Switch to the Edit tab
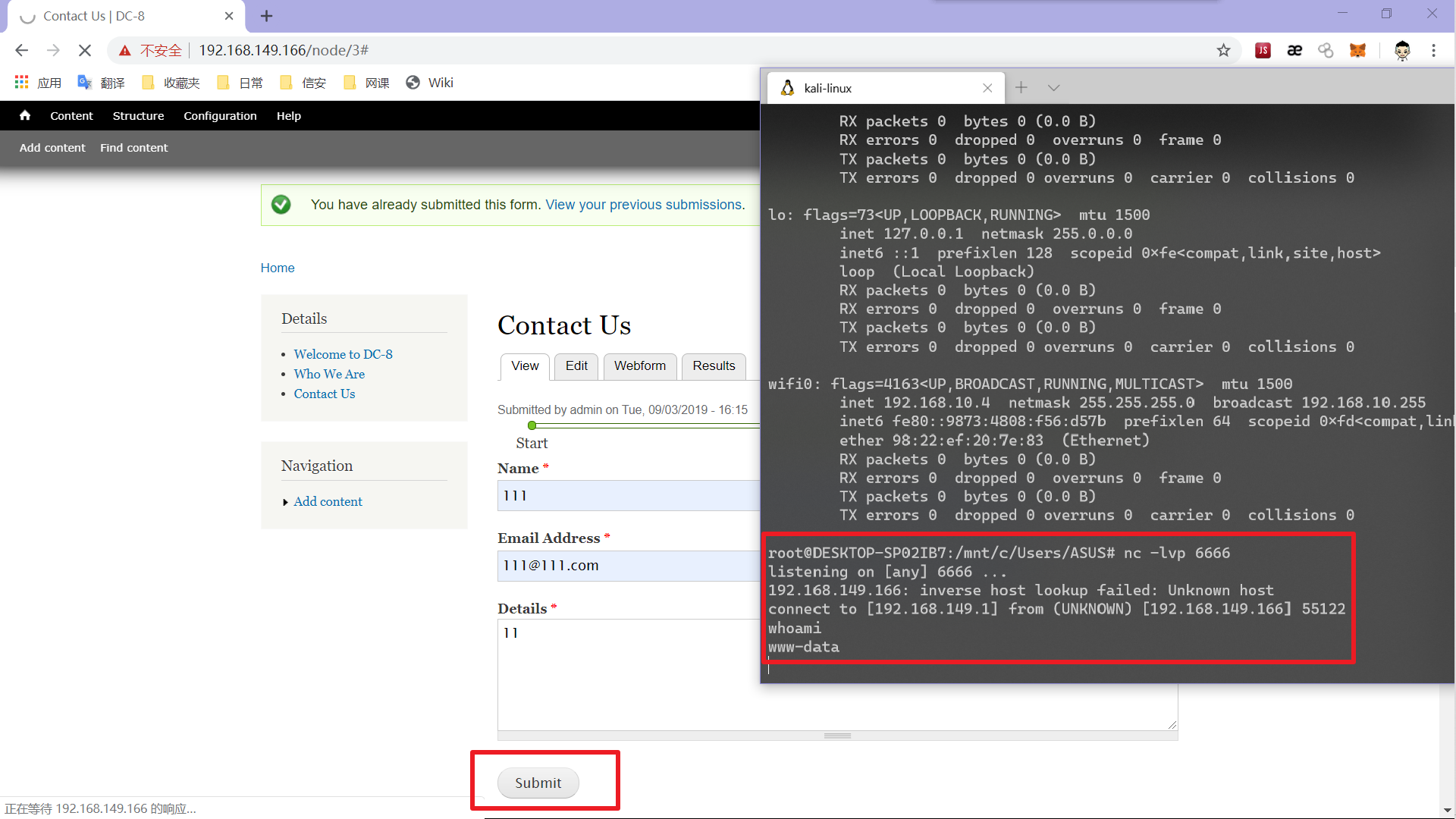The width and height of the screenshot is (1456, 819). tap(576, 366)
